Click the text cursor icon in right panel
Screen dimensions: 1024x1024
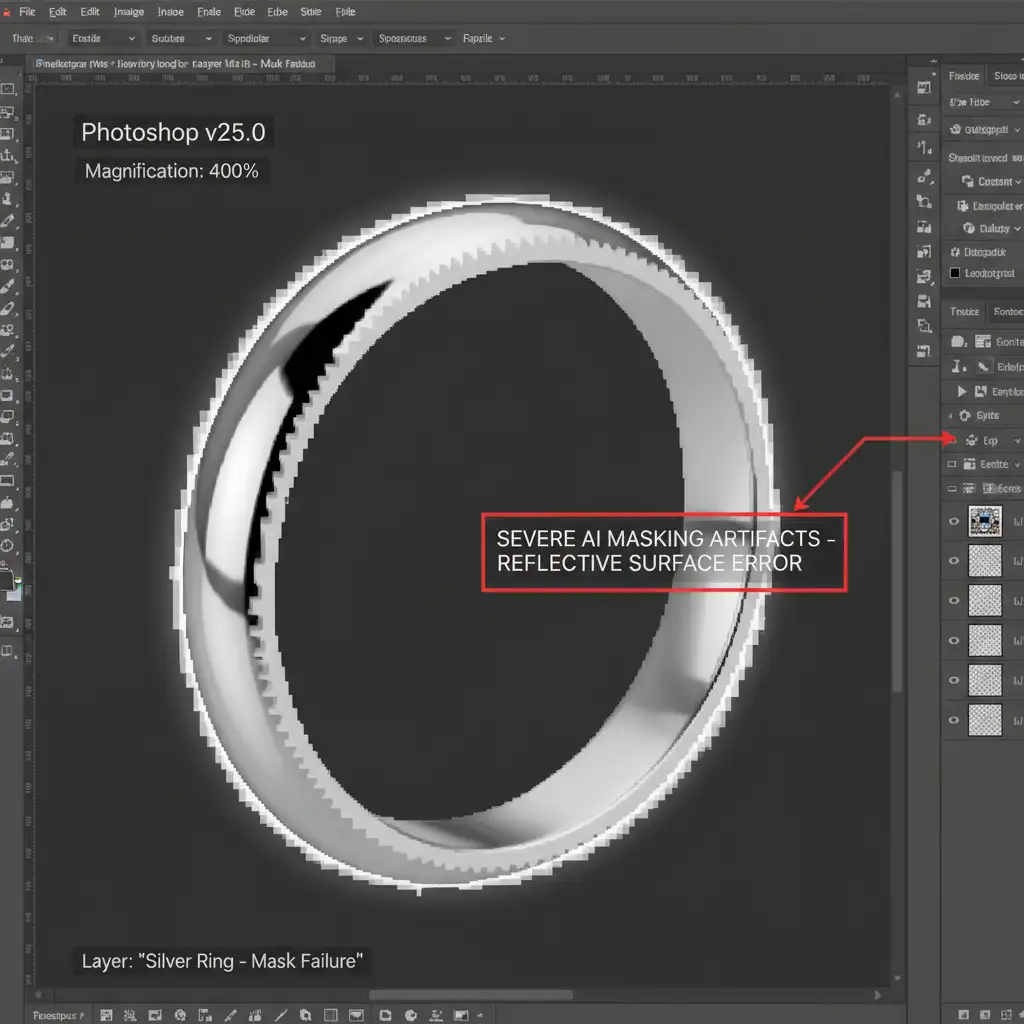tap(958, 367)
